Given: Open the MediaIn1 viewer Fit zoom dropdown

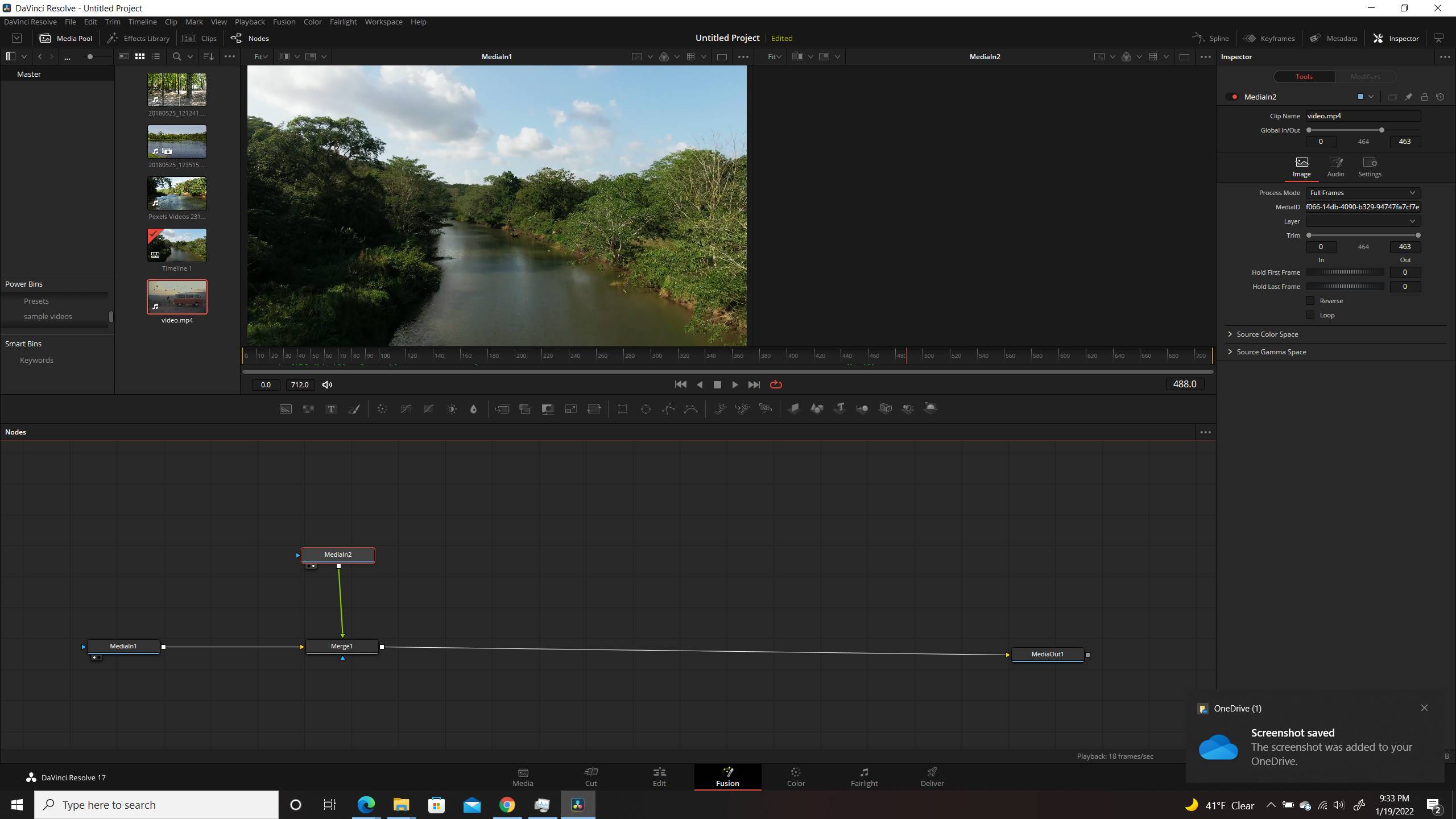Looking at the screenshot, I should point(260,56).
